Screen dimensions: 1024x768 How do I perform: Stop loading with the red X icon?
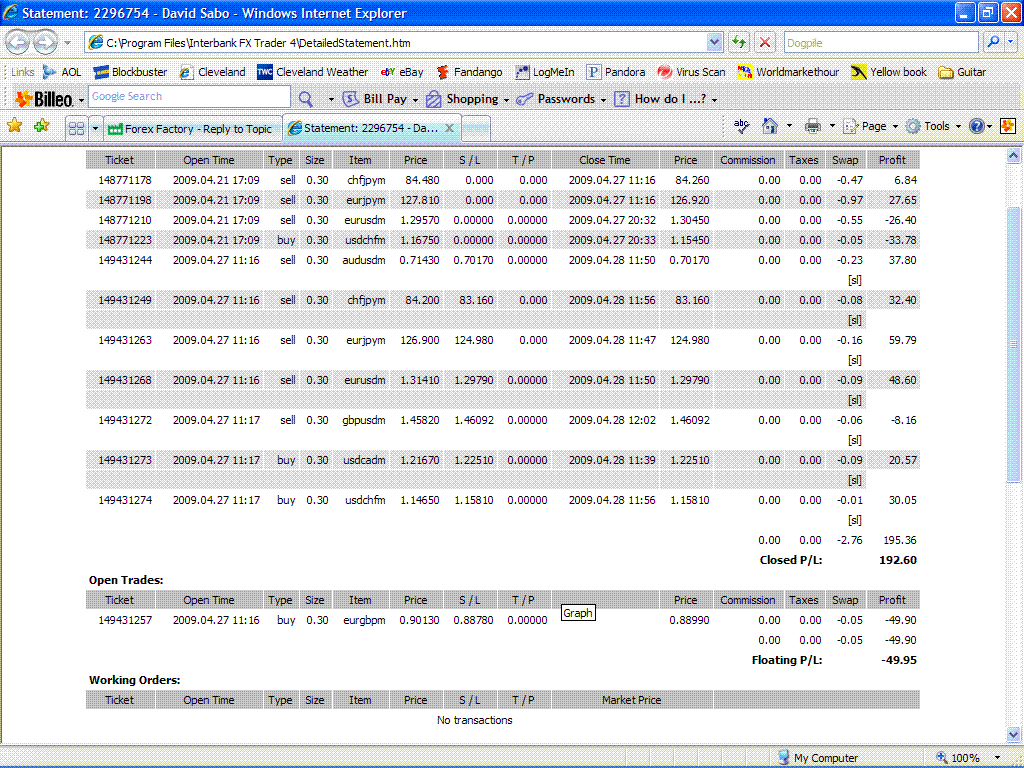click(x=765, y=42)
